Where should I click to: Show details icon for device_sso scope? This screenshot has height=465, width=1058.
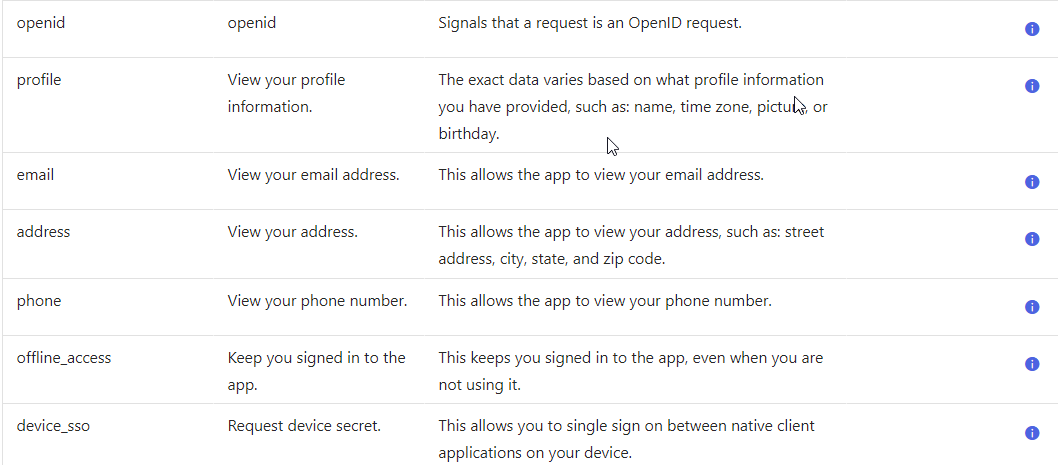(1032, 433)
